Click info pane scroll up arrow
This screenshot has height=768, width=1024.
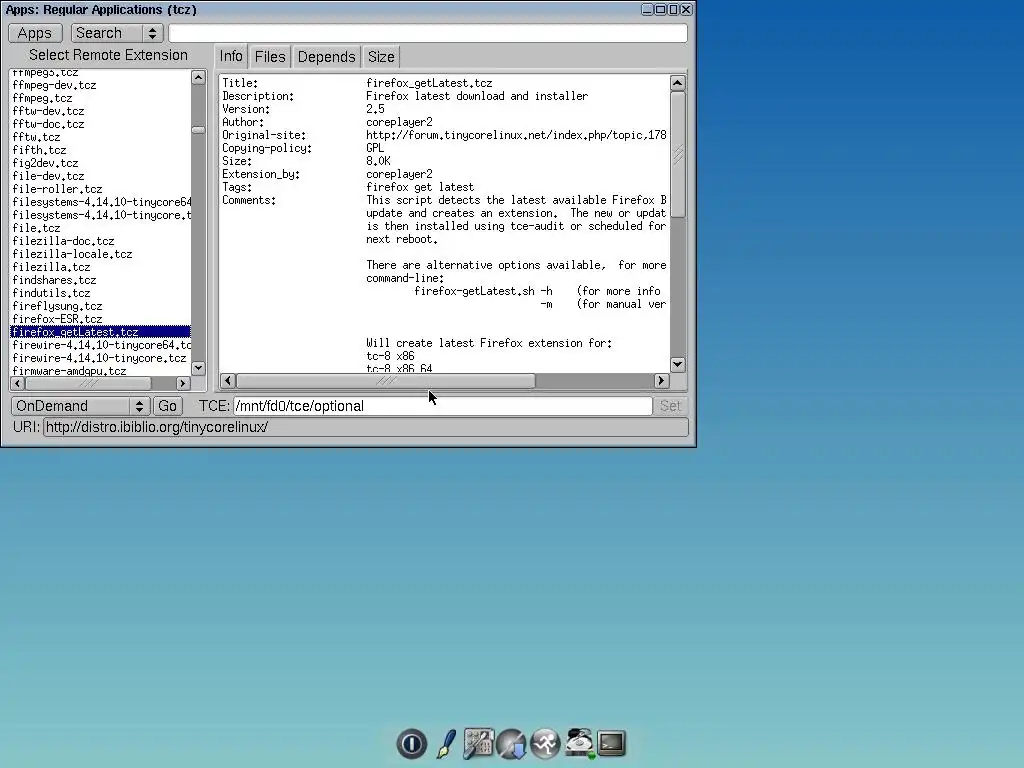pos(678,83)
